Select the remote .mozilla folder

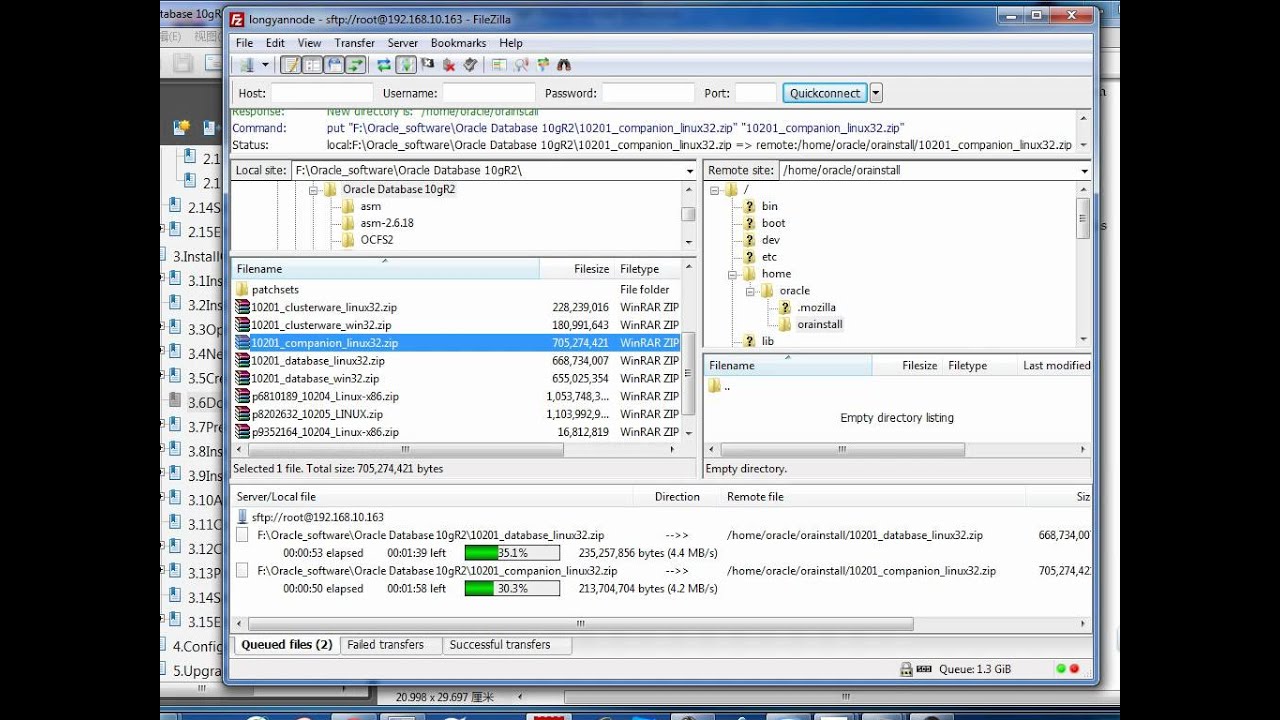816,308
